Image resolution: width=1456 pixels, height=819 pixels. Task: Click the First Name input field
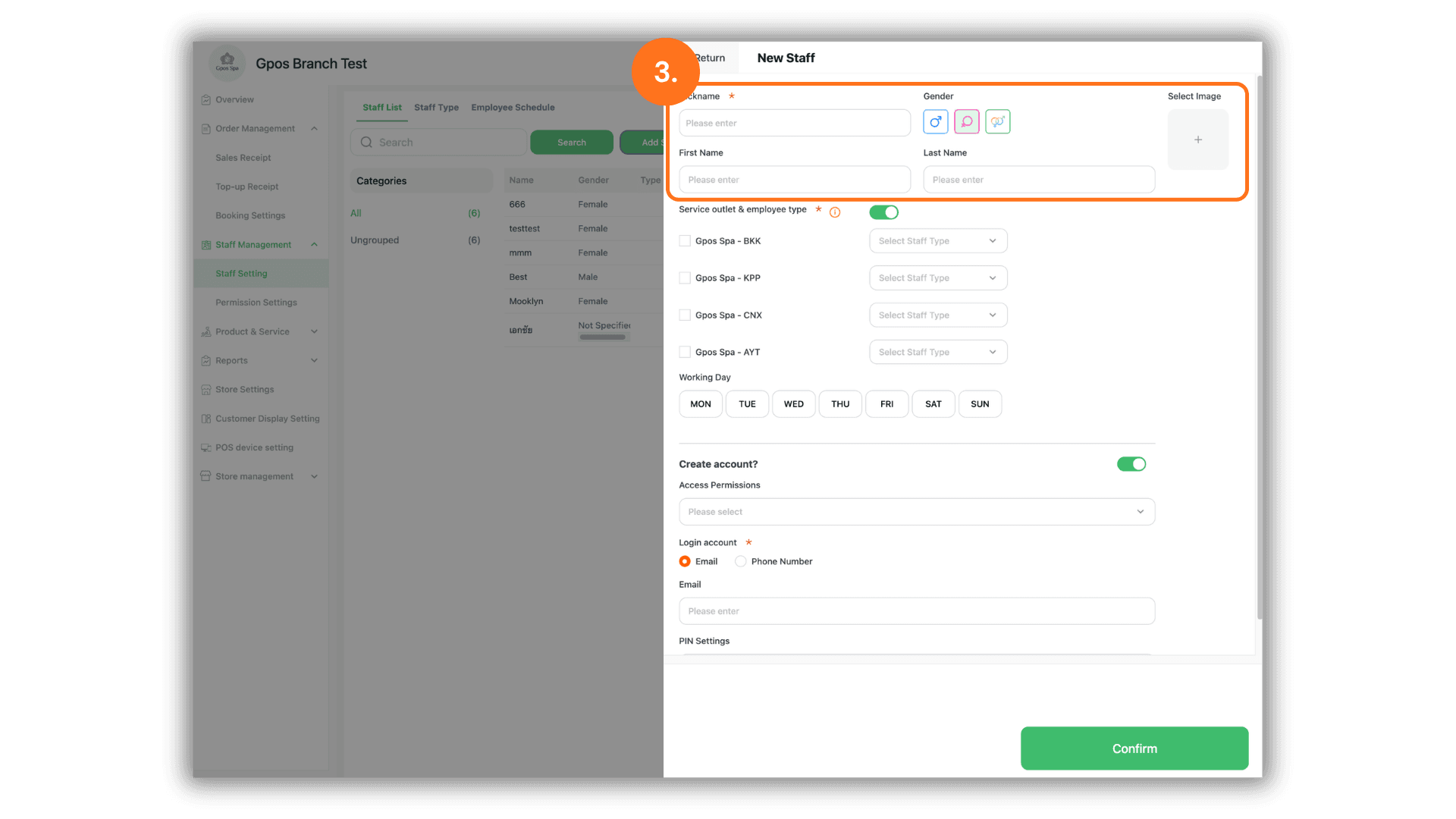(x=795, y=180)
